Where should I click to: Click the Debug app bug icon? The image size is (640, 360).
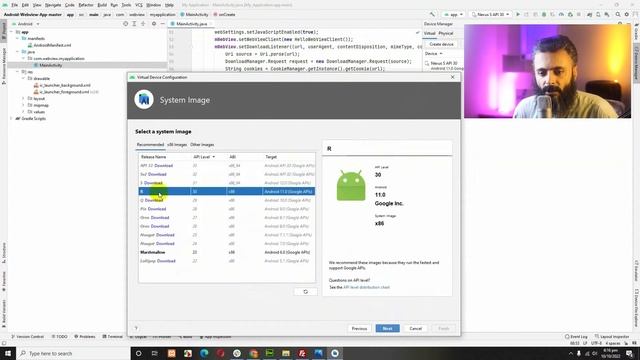pyautogui.click(x=544, y=14)
